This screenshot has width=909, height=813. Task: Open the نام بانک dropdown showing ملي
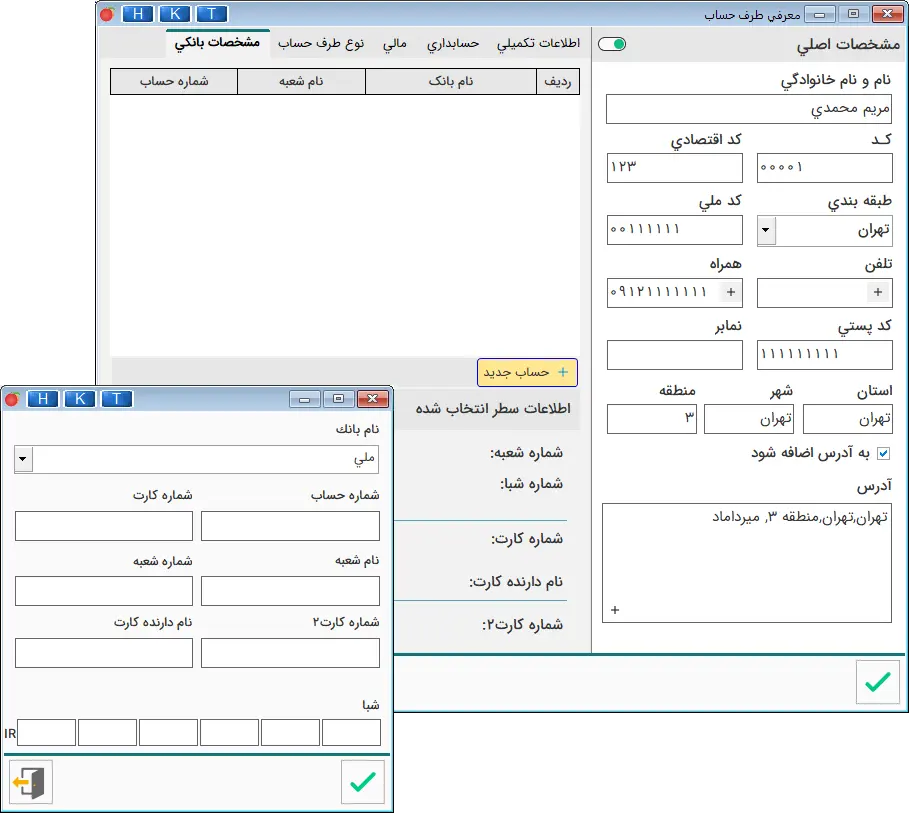(22, 459)
